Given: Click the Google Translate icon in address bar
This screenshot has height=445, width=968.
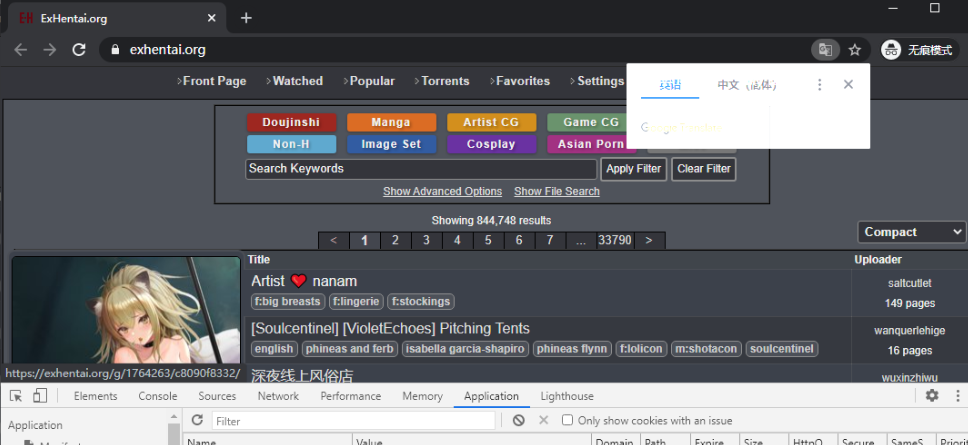Looking at the screenshot, I should [x=825, y=50].
